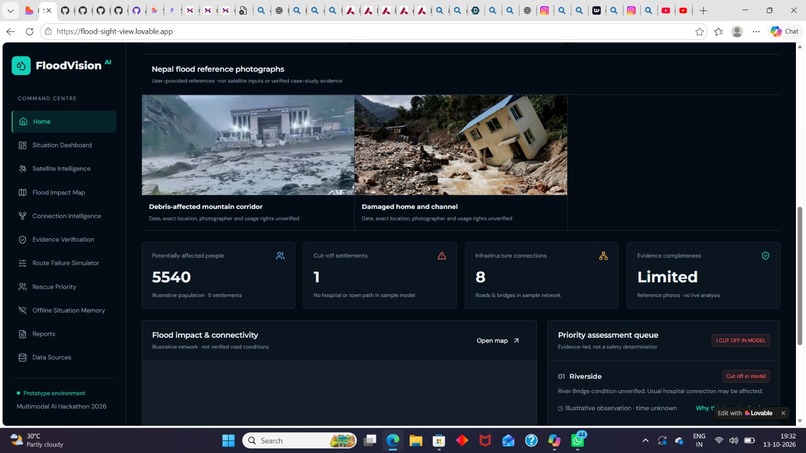Click the browser back arrow

(10, 31)
